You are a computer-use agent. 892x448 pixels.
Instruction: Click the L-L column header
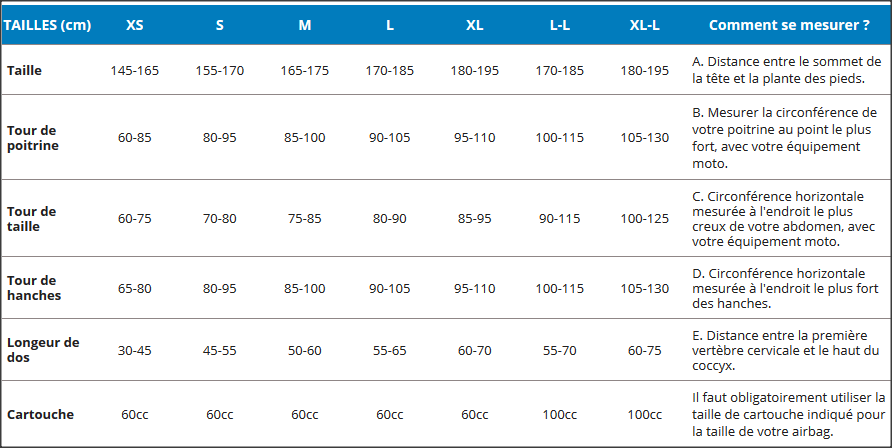click(x=560, y=26)
